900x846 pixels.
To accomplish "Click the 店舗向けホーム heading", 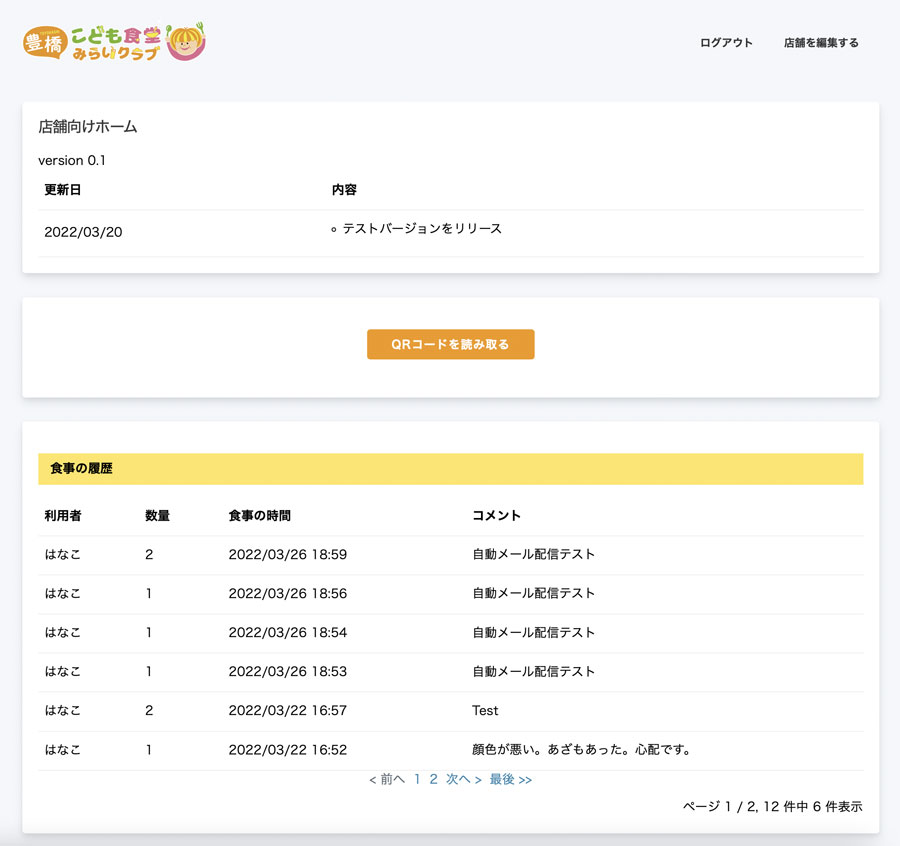I will tap(87, 127).
